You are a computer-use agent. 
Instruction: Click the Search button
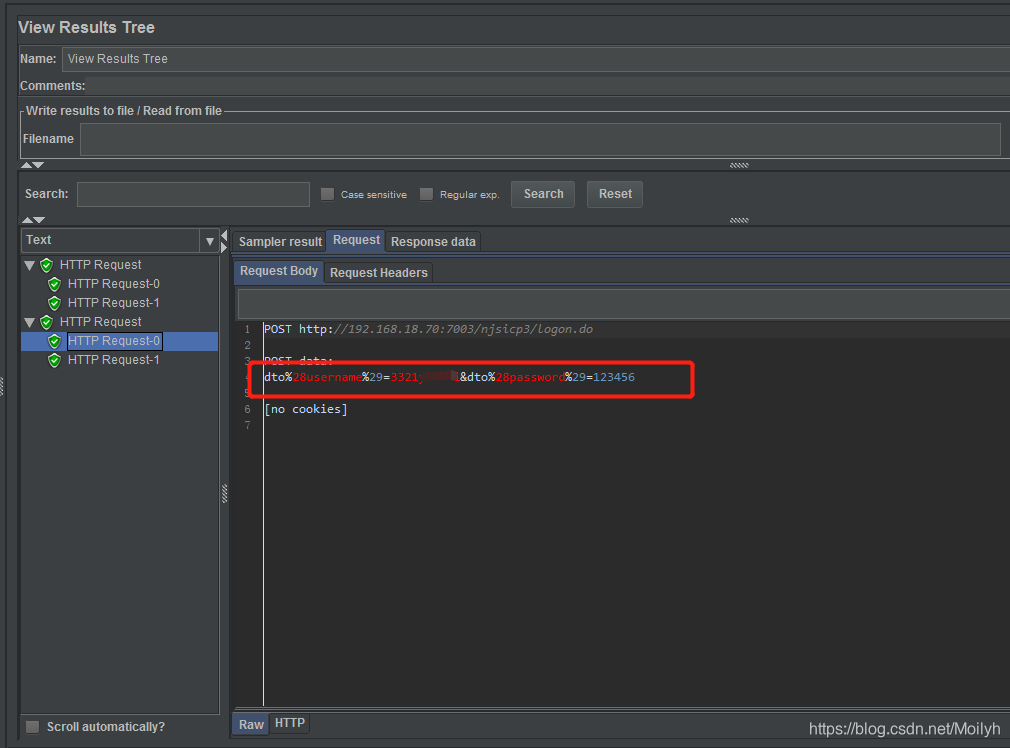[x=543, y=194]
